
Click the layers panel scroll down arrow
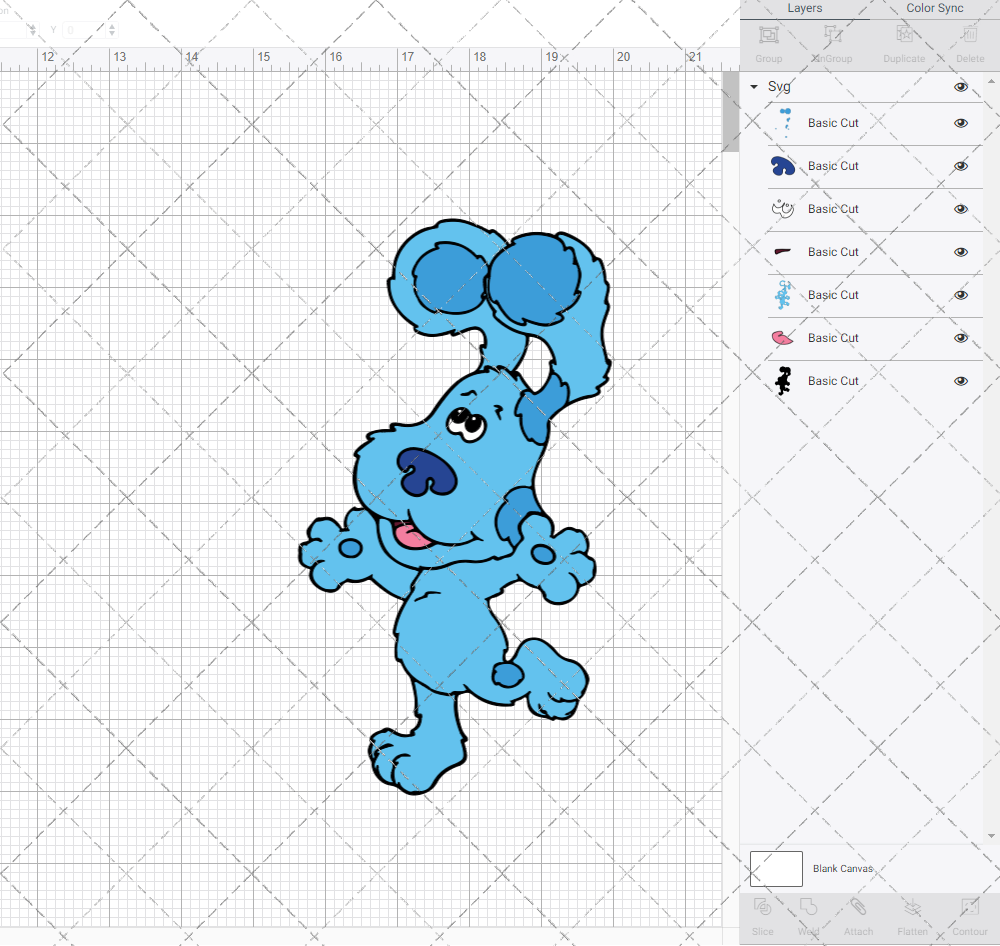point(990,836)
